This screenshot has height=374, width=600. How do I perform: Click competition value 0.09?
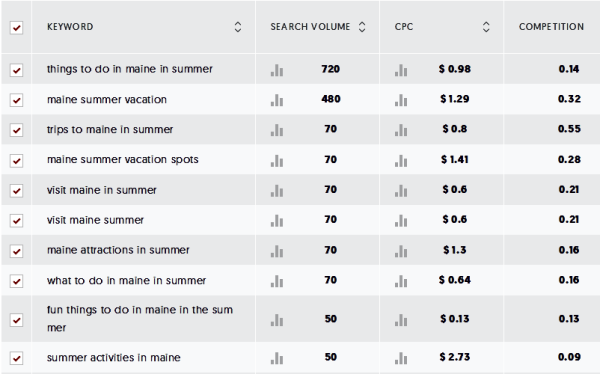(x=569, y=357)
